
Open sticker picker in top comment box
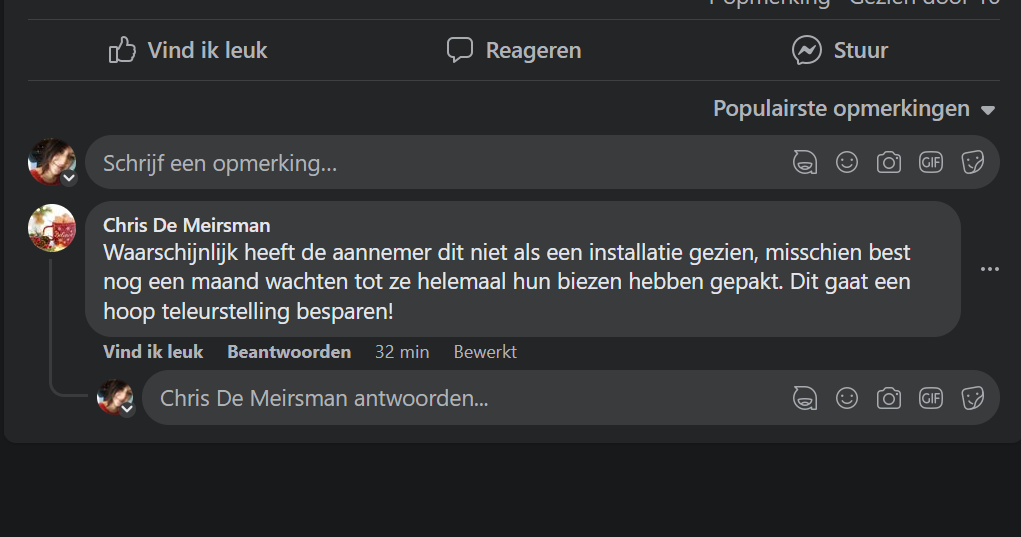tap(972, 162)
